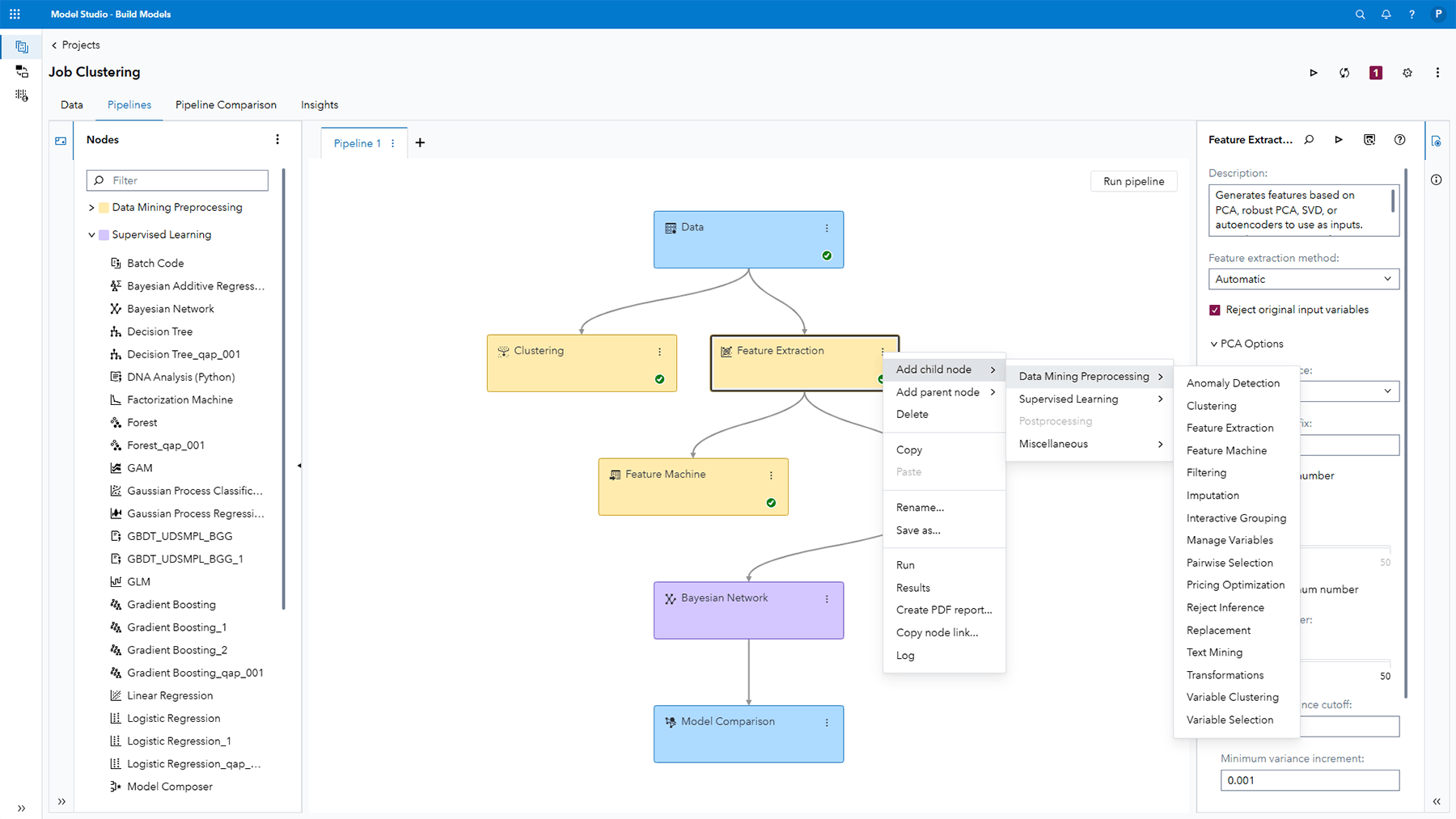Uncheck Reject original input variables
Image resolution: width=1456 pixels, height=819 pixels.
[x=1214, y=309]
